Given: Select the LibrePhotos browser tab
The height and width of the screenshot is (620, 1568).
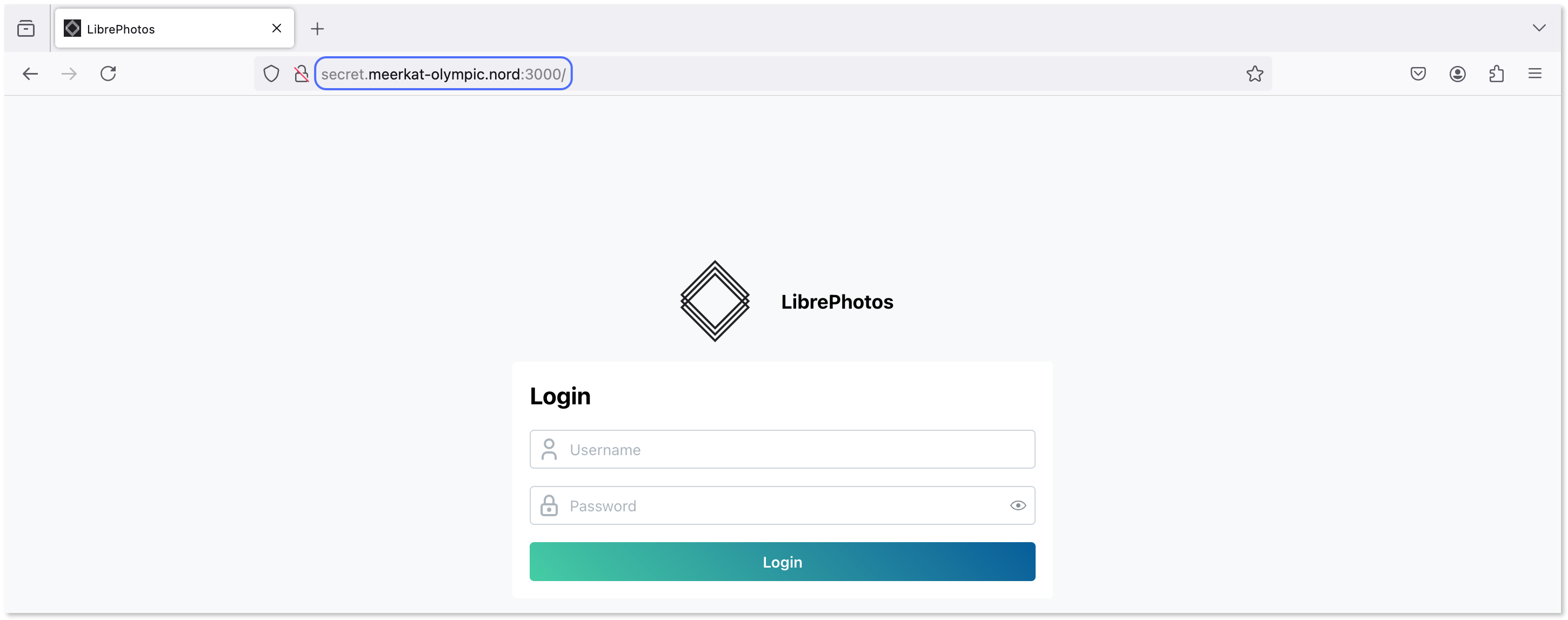Looking at the screenshot, I should (x=152, y=28).
